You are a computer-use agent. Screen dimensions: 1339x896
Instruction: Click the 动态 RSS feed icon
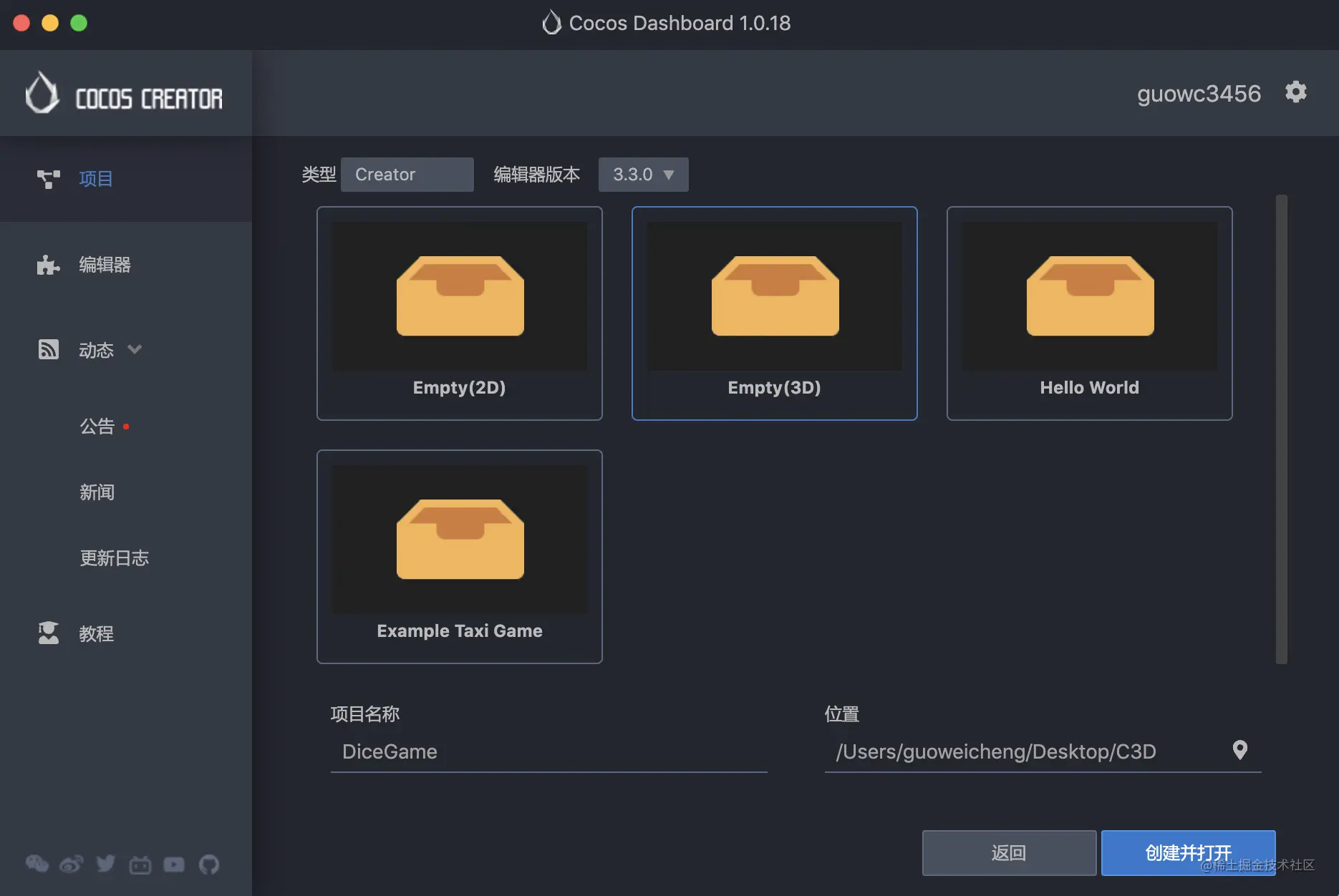(48, 349)
